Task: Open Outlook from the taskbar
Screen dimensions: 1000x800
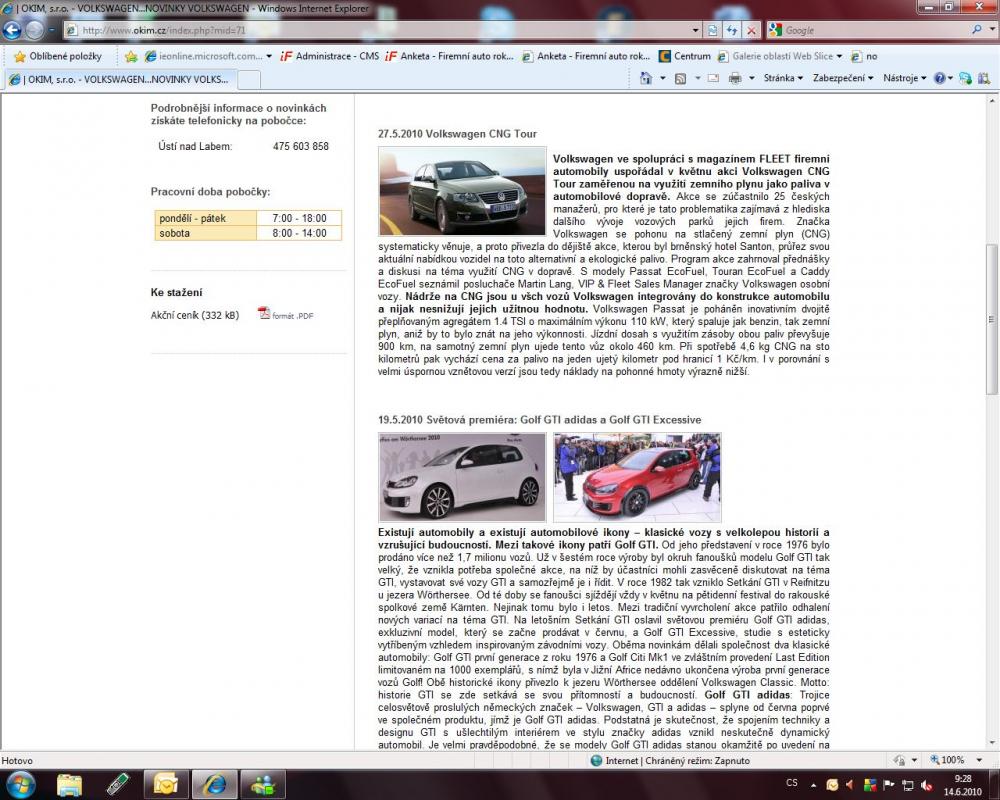Action: (166, 784)
